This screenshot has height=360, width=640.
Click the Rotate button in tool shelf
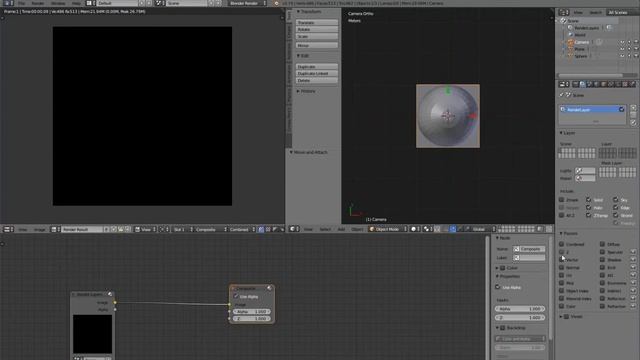point(317,29)
